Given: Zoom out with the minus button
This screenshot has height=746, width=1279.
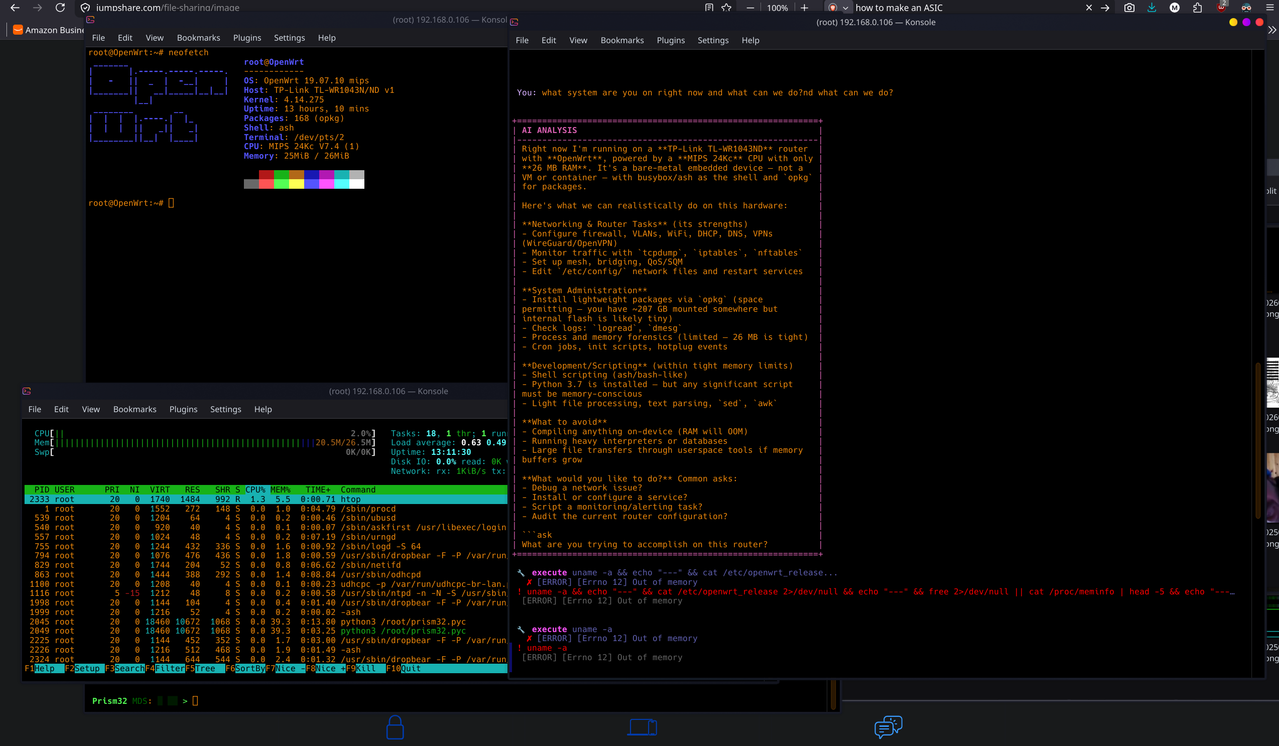Looking at the screenshot, I should click(x=751, y=7).
